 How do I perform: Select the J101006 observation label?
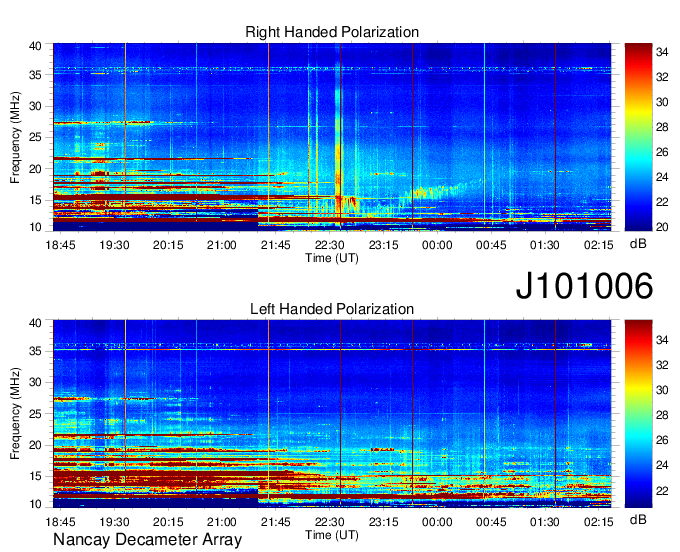tap(584, 286)
